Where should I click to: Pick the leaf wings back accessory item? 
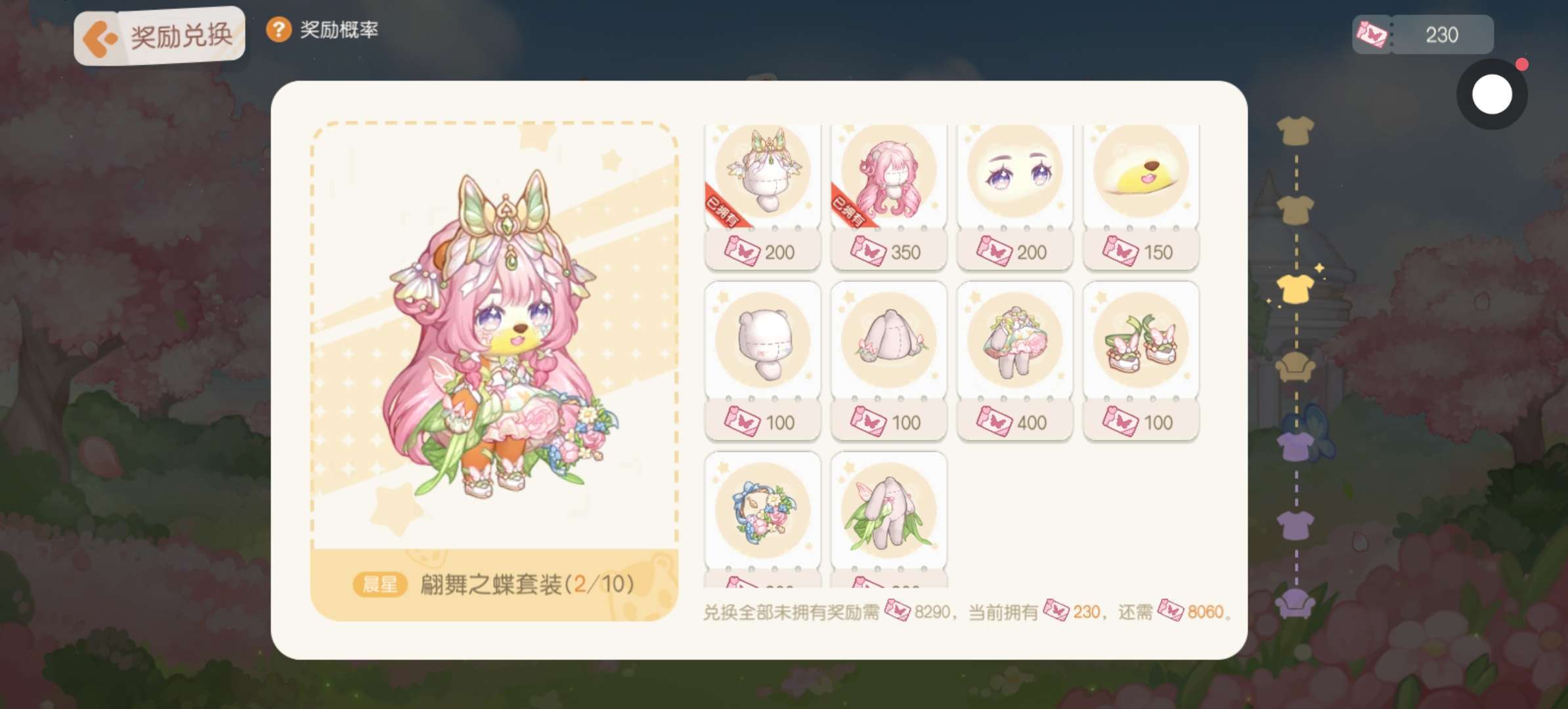point(888,519)
